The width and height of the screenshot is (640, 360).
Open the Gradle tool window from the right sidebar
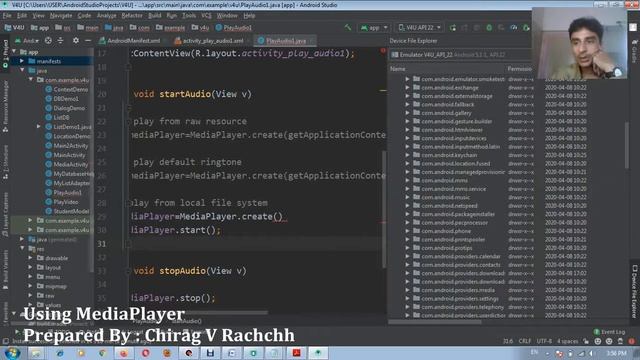635,51
